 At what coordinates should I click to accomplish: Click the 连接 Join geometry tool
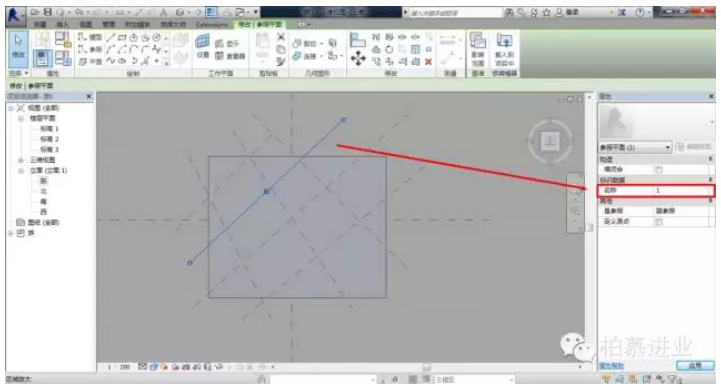pyautogui.click(x=305, y=56)
